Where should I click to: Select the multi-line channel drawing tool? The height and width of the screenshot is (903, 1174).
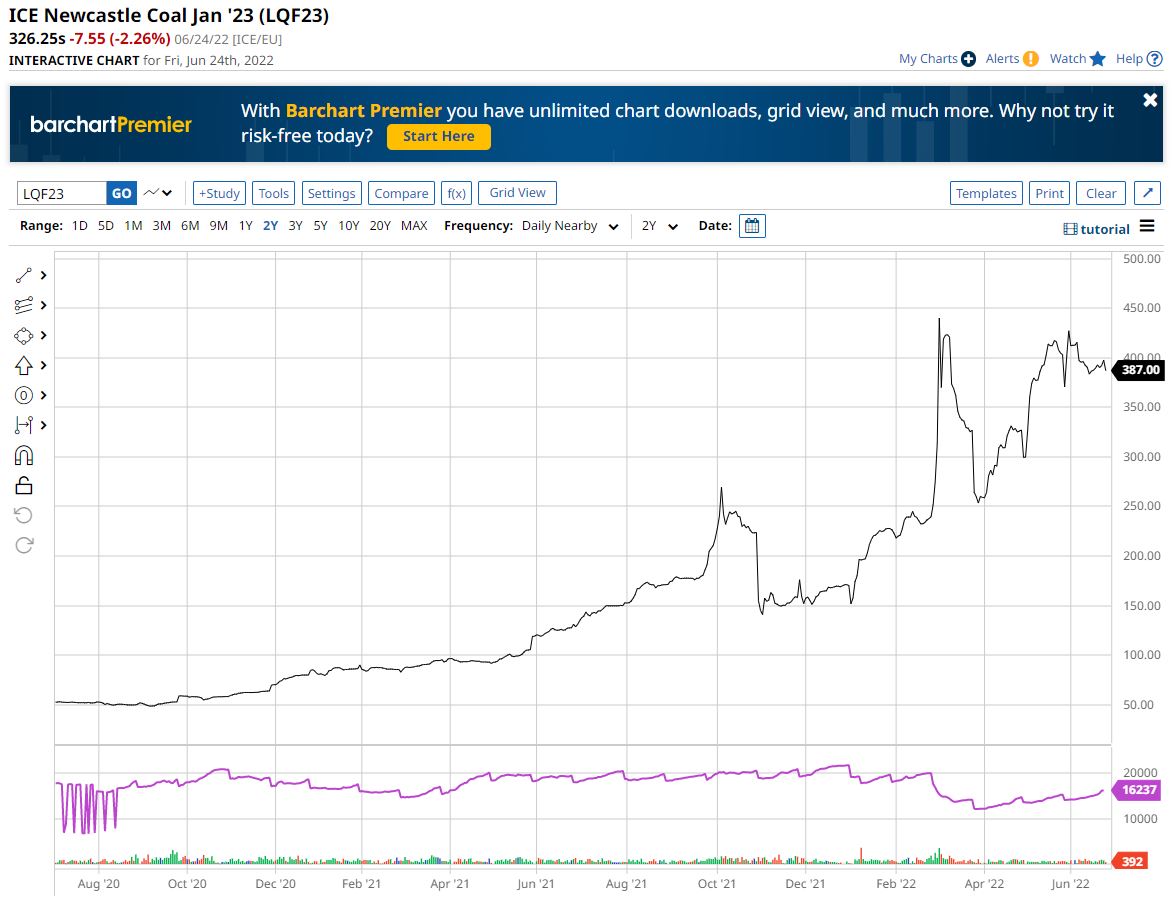click(x=24, y=305)
